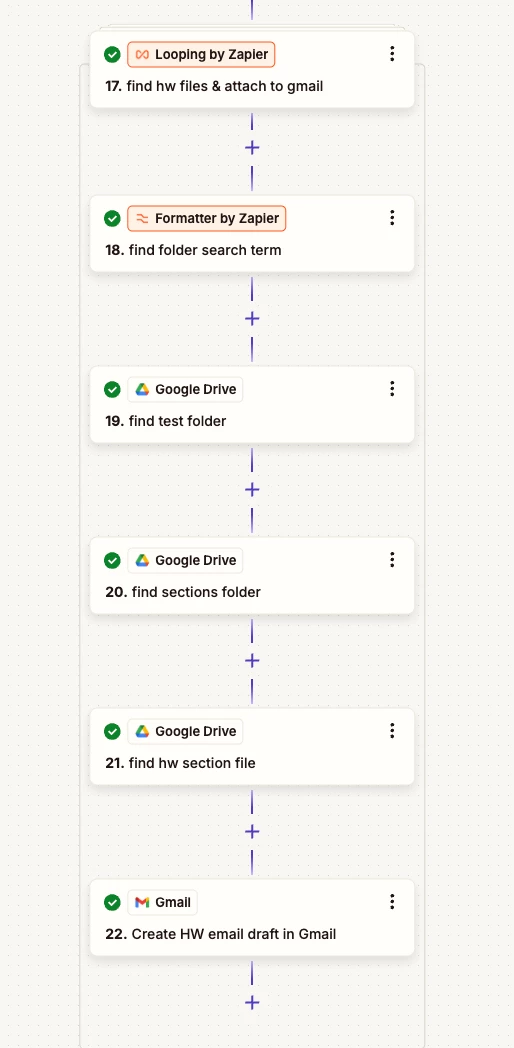The height and width of the screenshot is (1048, 514).
Task: Add step below find folder search term
Action: [x=252, y=319]
